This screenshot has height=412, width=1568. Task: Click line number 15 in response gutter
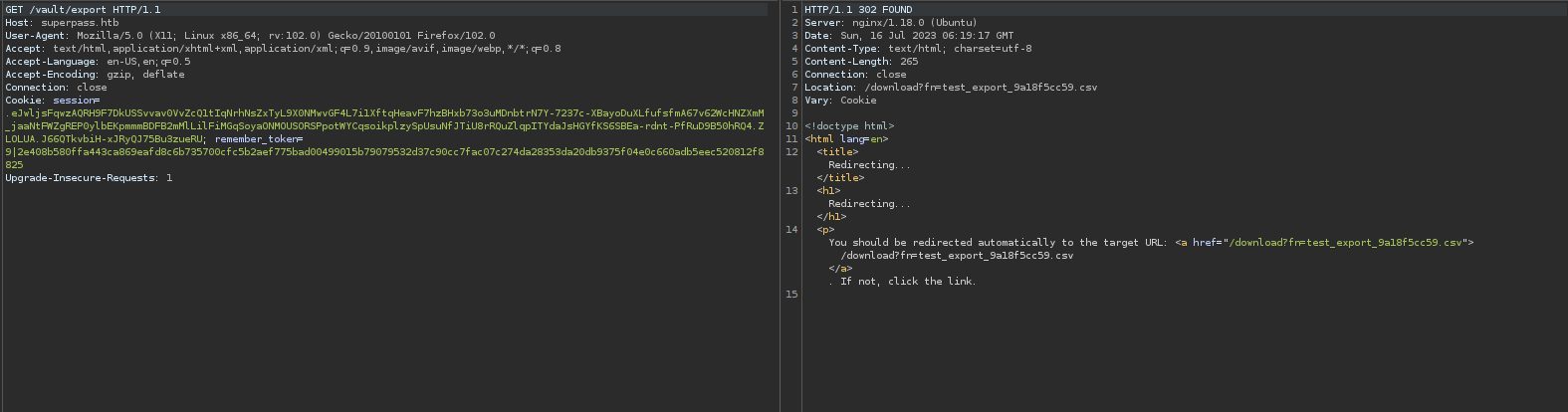791,295
